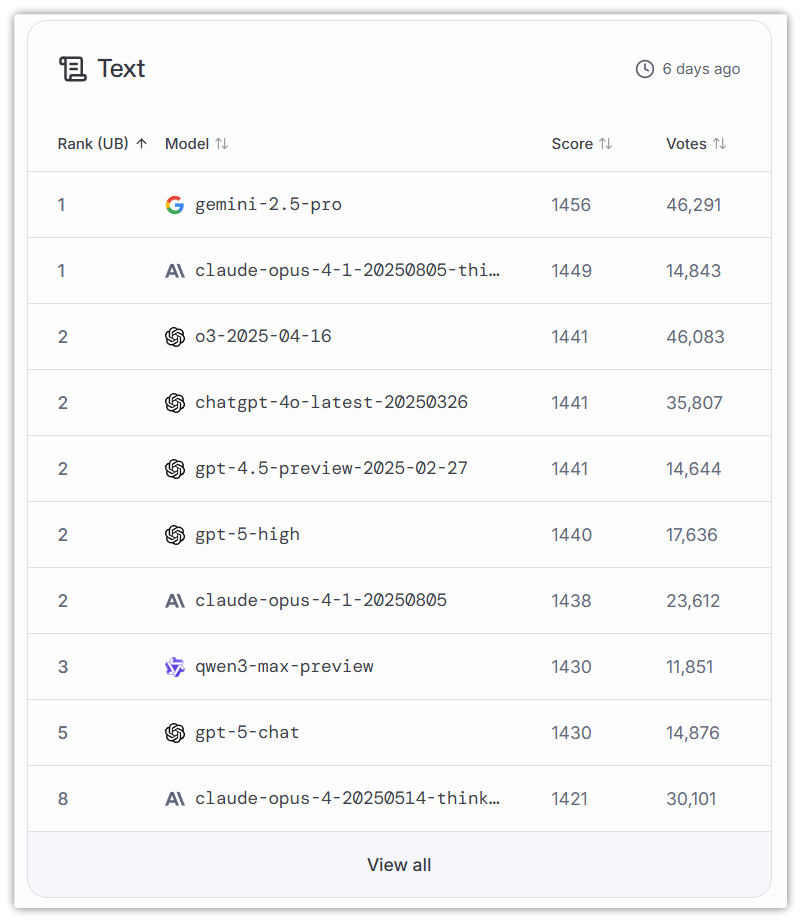Open the qwen3-max-preview model name
The height and width of the screenshot is (922, 801).
[x=284, y=667]
